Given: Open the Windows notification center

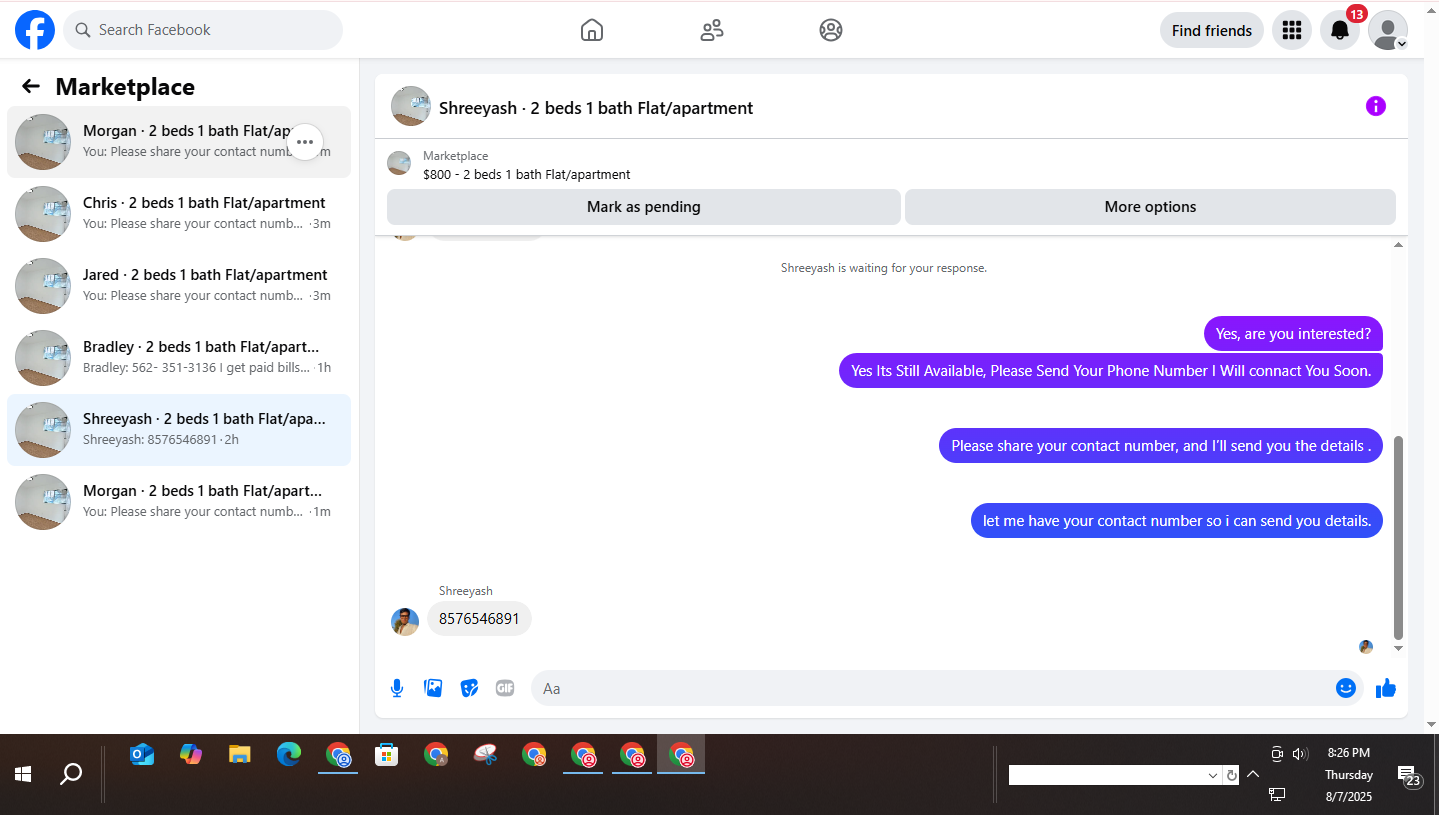Looking at the screenshot, I should (1410, 777).
